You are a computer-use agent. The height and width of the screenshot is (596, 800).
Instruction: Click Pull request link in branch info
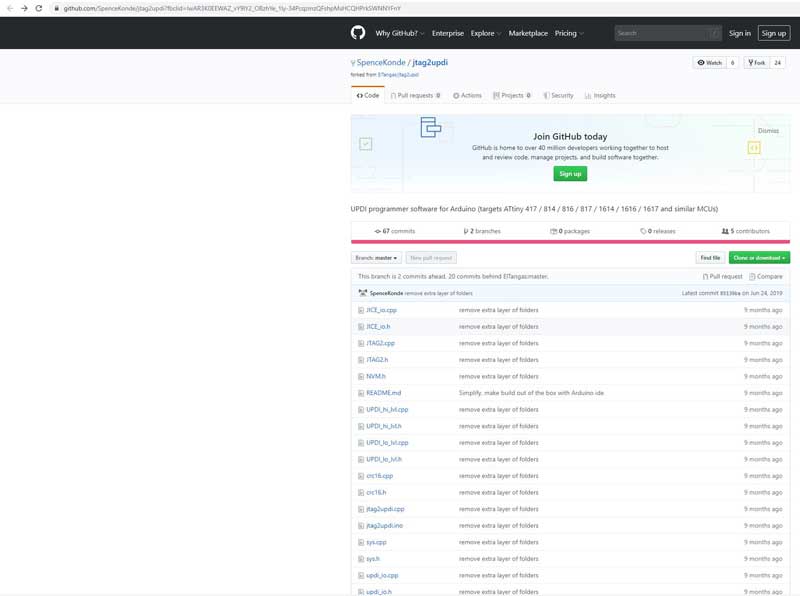click(x=722, y=277)
